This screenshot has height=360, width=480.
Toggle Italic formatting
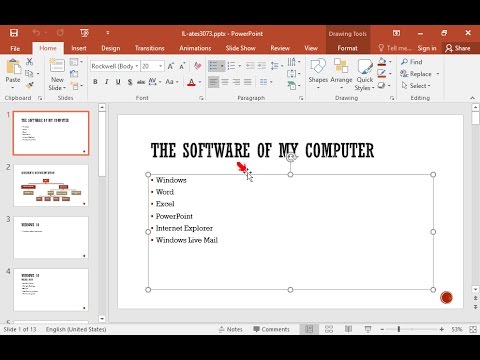107,82
